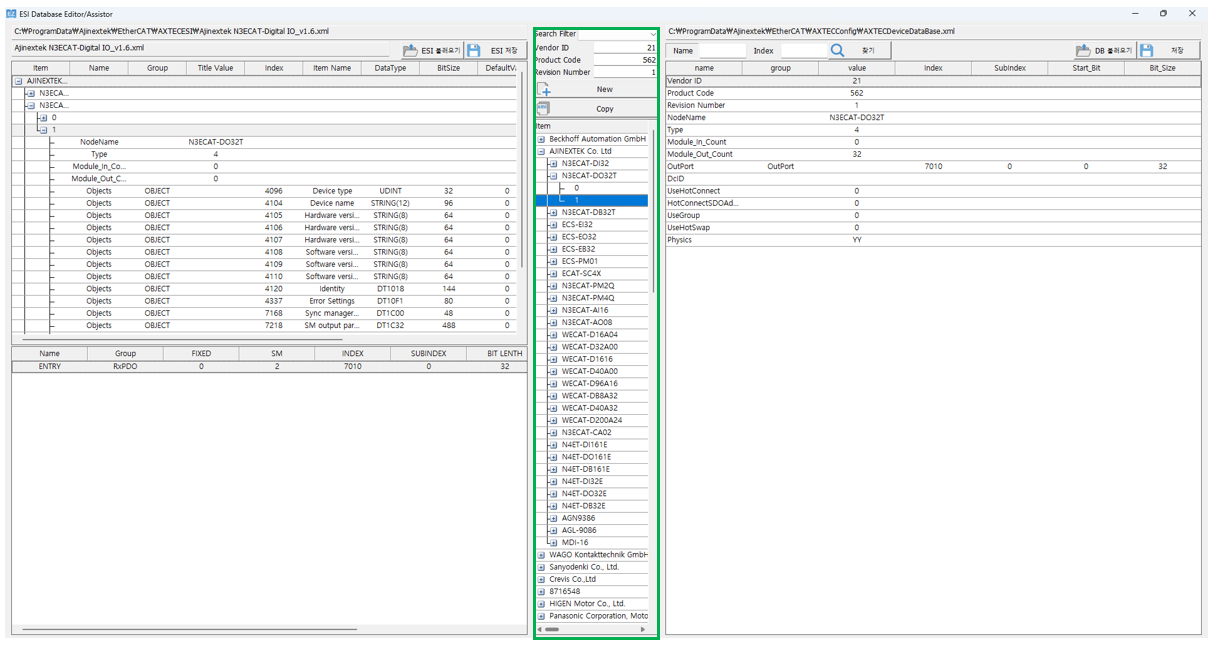Image resolution: width=1215 pixels, height=647 pixels.
Task: Click the Start_Bit column header
Action: click(1086, 68)
